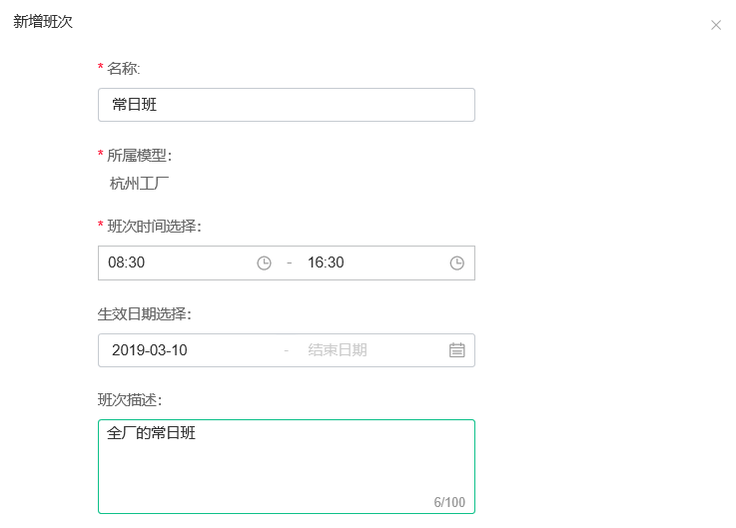Select the start time field 08:30
The height and width of the screenshot is (528, 736).
(178, 262)
